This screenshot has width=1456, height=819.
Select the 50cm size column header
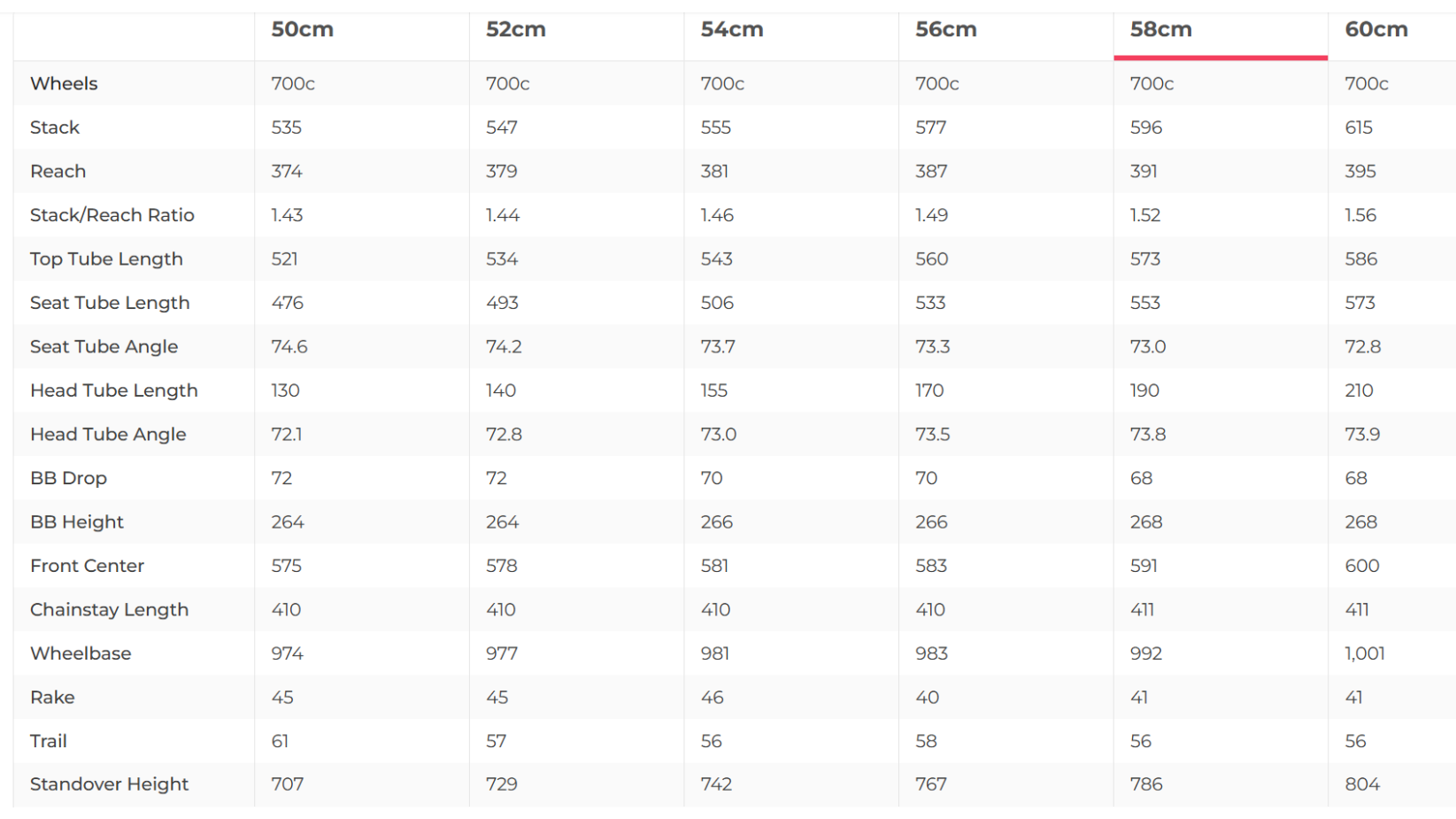pyautogui.click(x=302, y=29)
